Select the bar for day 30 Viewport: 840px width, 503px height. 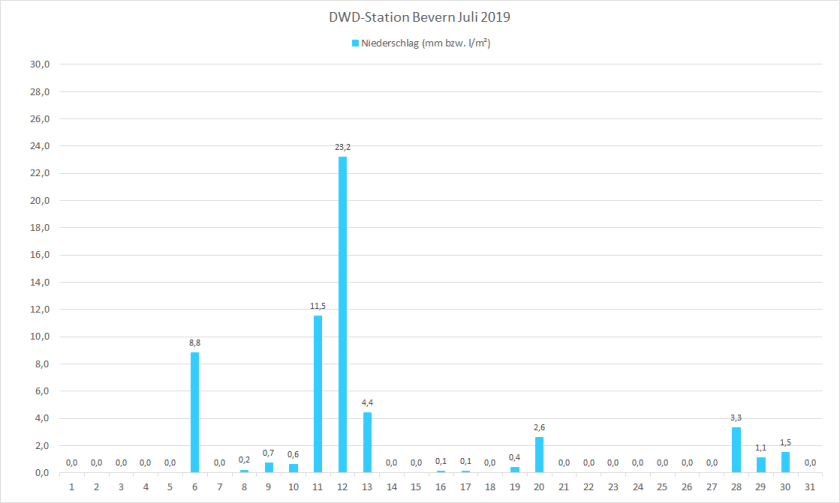tap(785, 462)
